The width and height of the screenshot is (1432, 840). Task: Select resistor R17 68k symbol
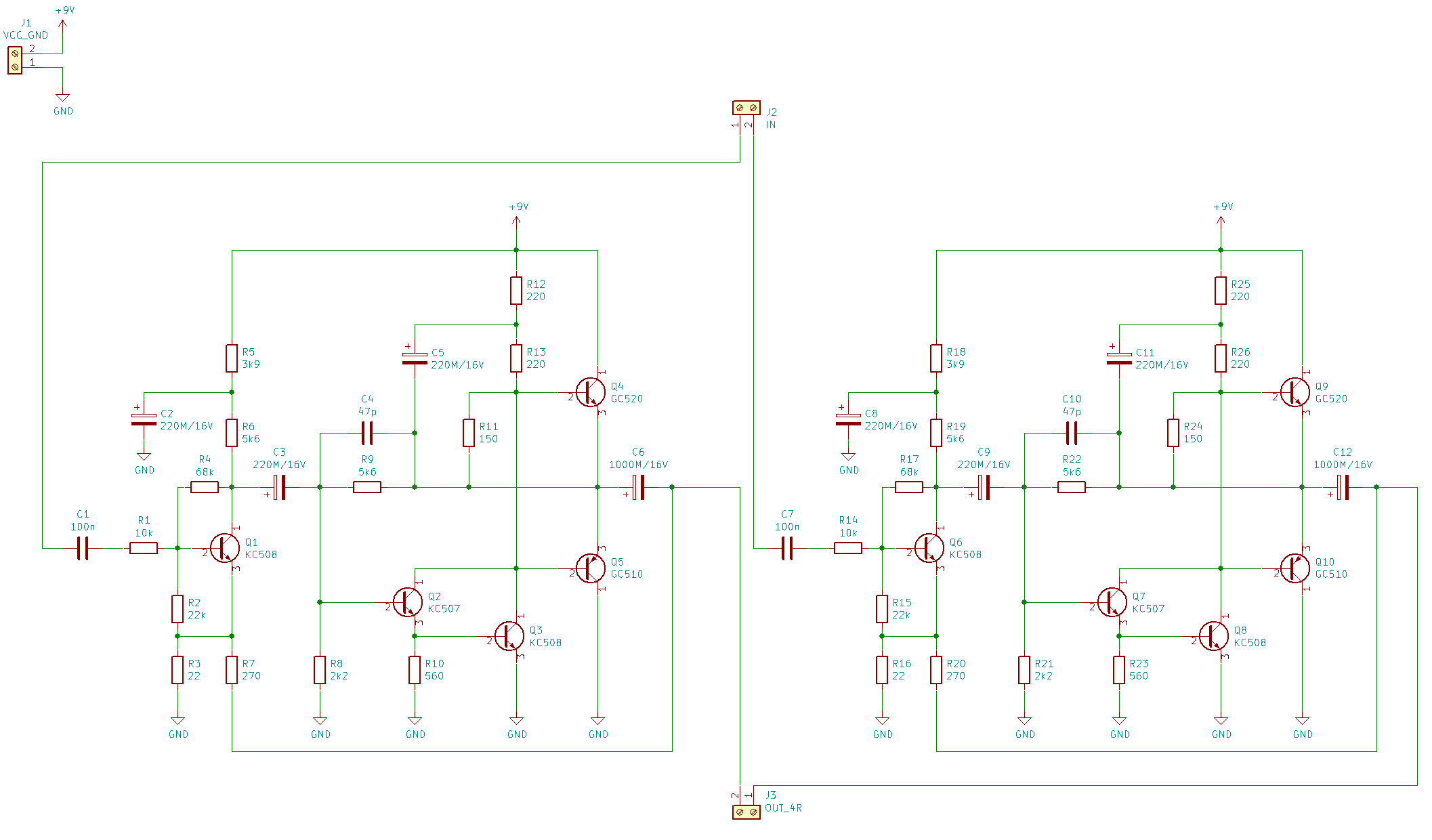pos(909,487)
